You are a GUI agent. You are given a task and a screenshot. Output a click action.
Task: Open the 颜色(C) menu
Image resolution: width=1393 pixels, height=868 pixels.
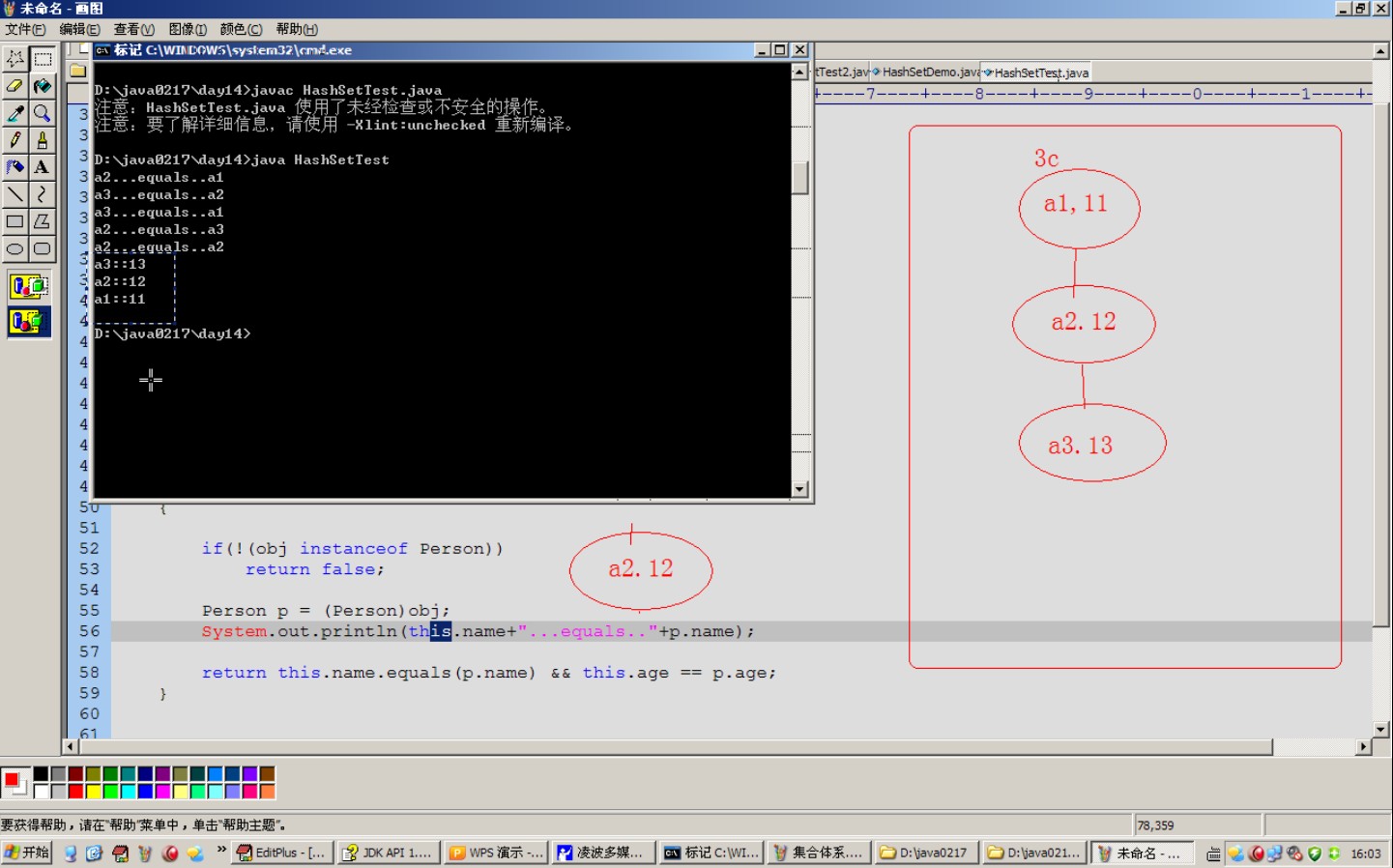pos(241,29)
